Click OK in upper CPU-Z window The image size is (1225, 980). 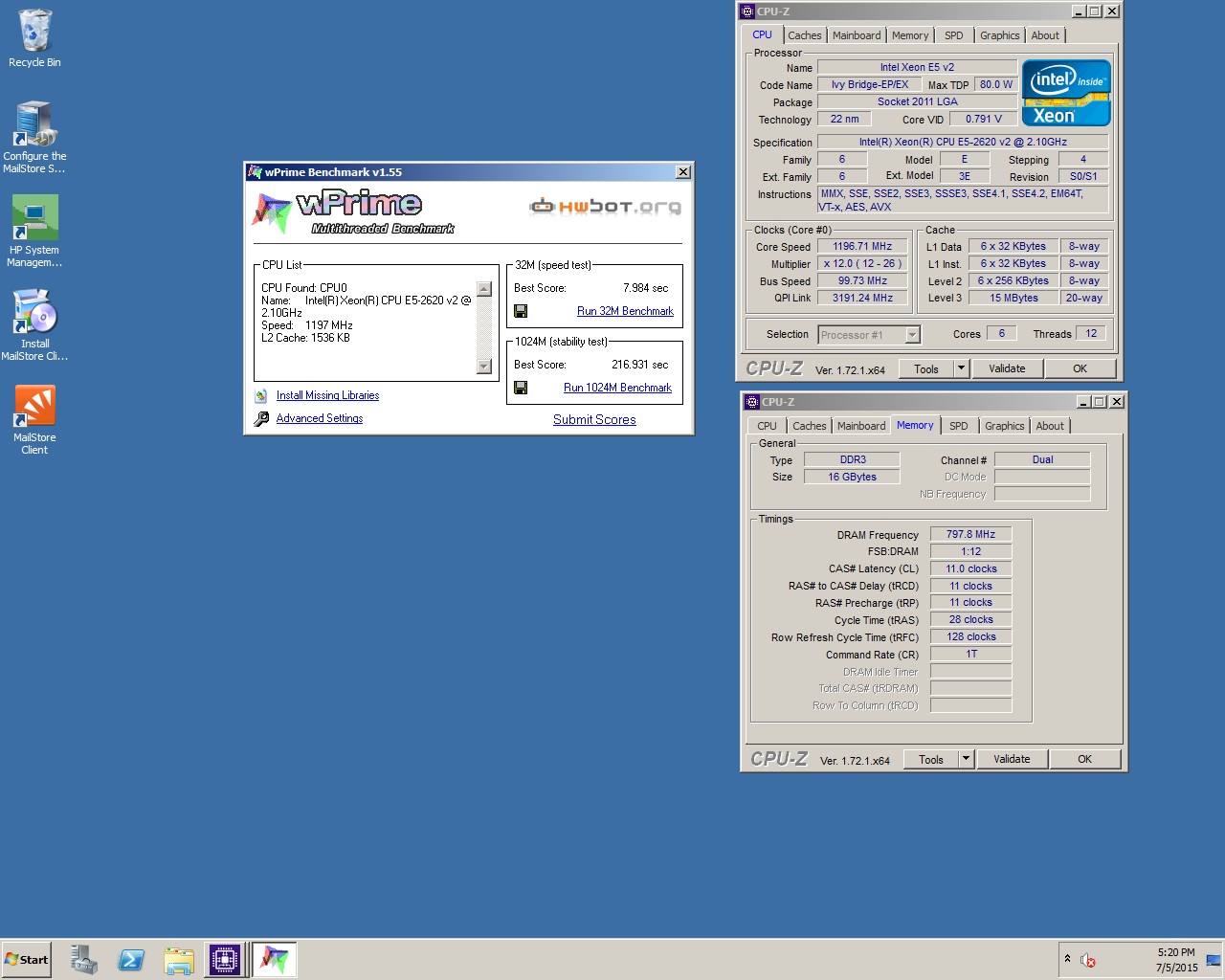(x=1080, y=368)
